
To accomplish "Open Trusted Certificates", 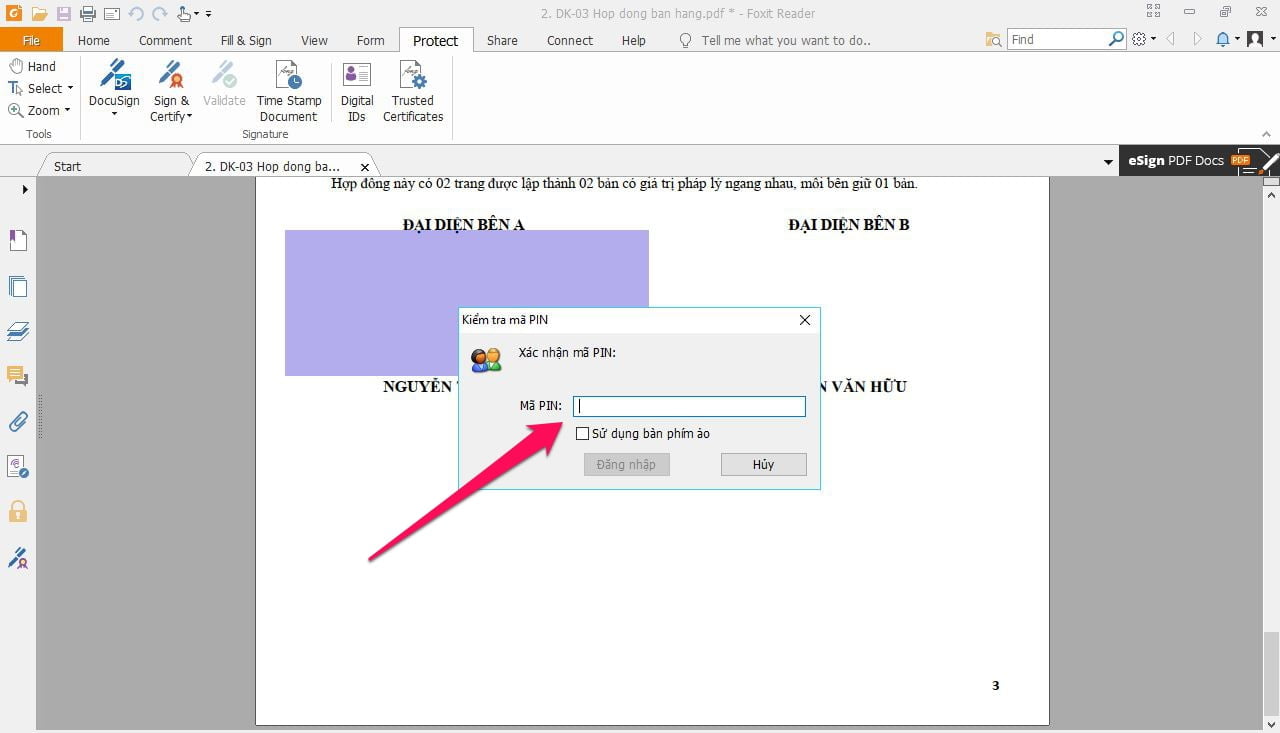I will [412, 90].
